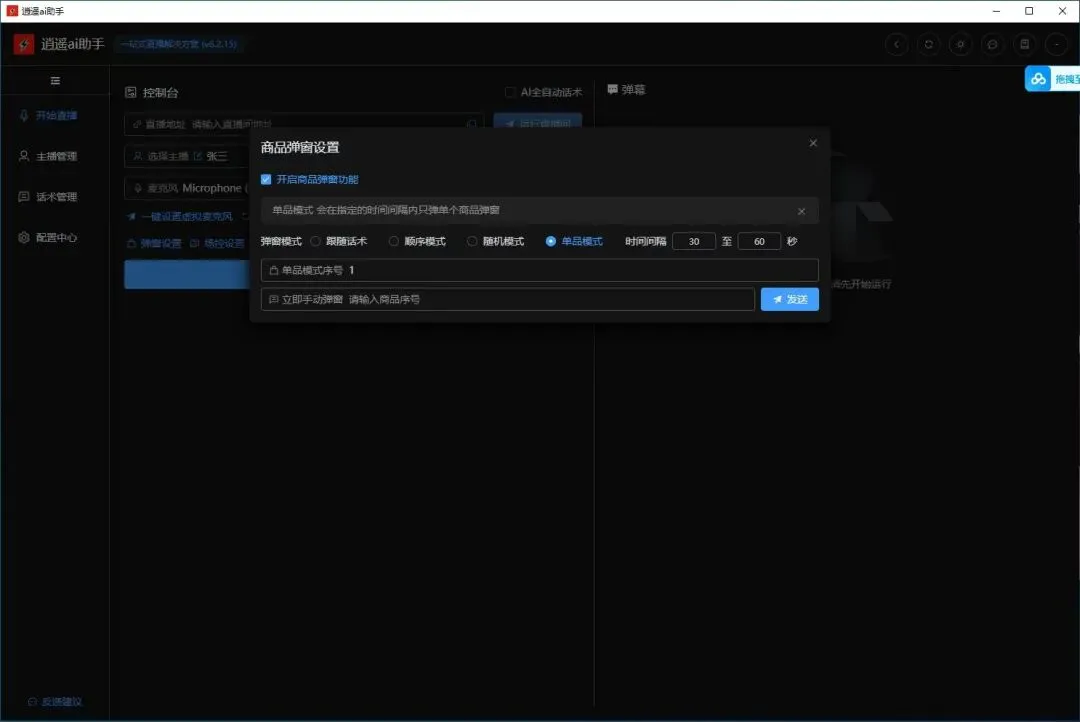Click the 单品模式序号 input field
The height and width of the screenshot is (722, 1080).
point(539,270)
